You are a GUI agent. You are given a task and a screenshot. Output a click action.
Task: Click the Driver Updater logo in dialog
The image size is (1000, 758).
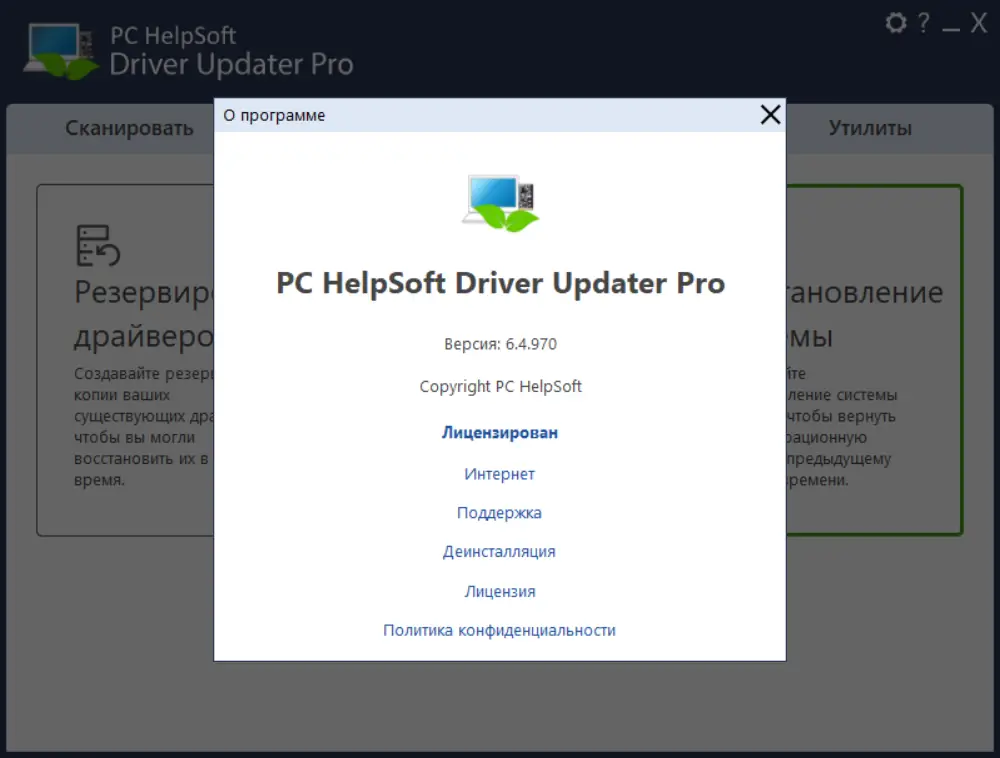501,203
